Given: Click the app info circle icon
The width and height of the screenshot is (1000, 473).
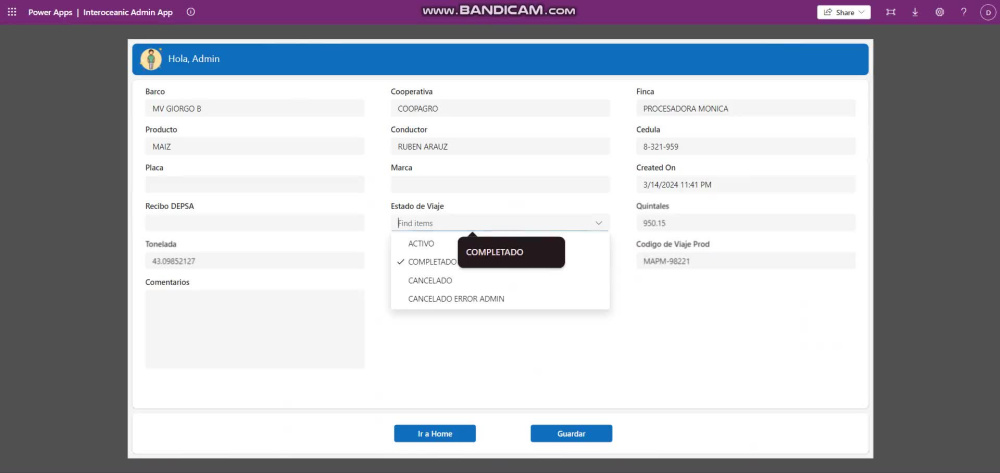Looking at the screenshot, I should pyautogui.click(x=191, y=12).
